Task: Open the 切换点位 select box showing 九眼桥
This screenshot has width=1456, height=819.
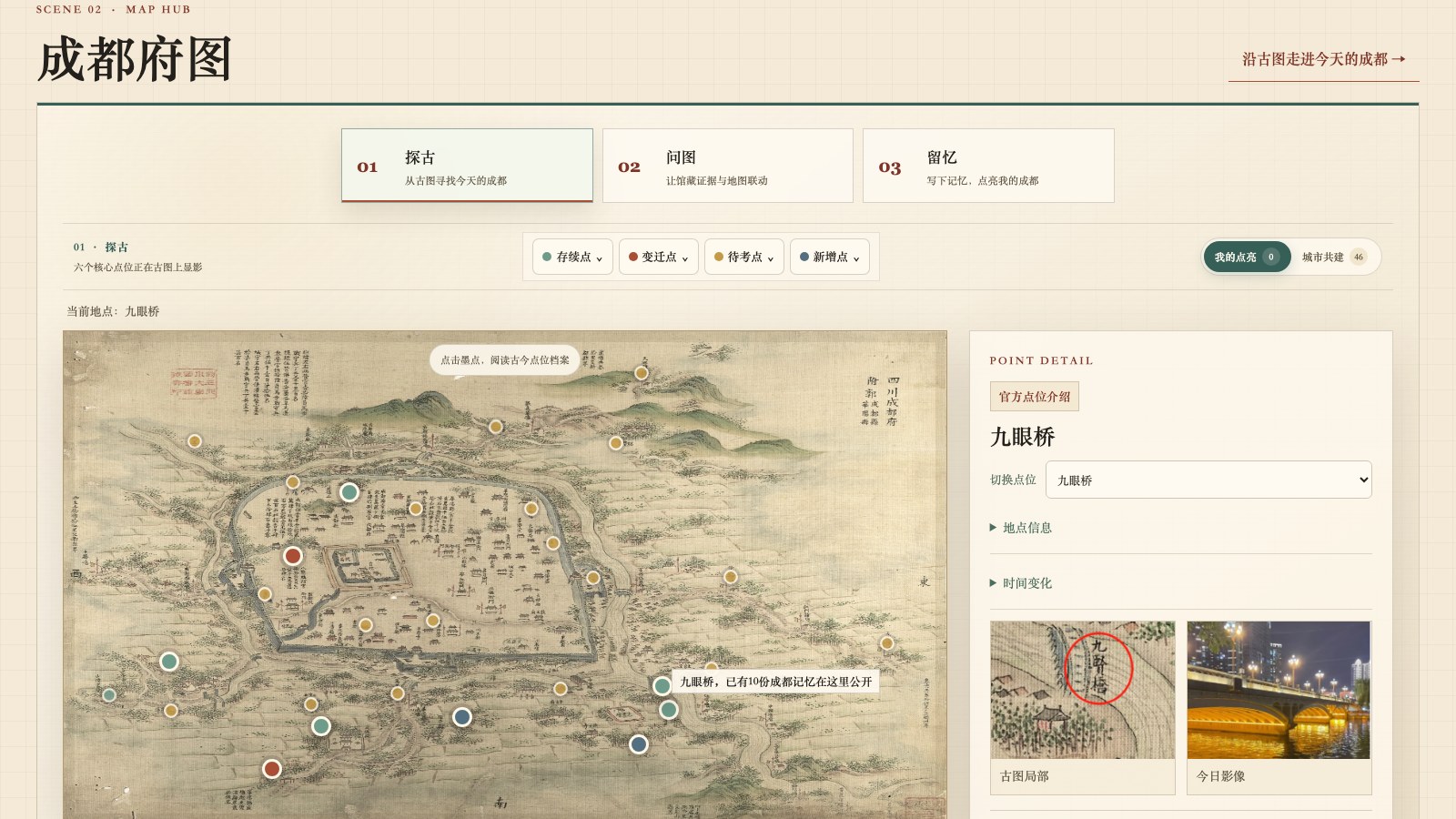Action: point(1208,480)
